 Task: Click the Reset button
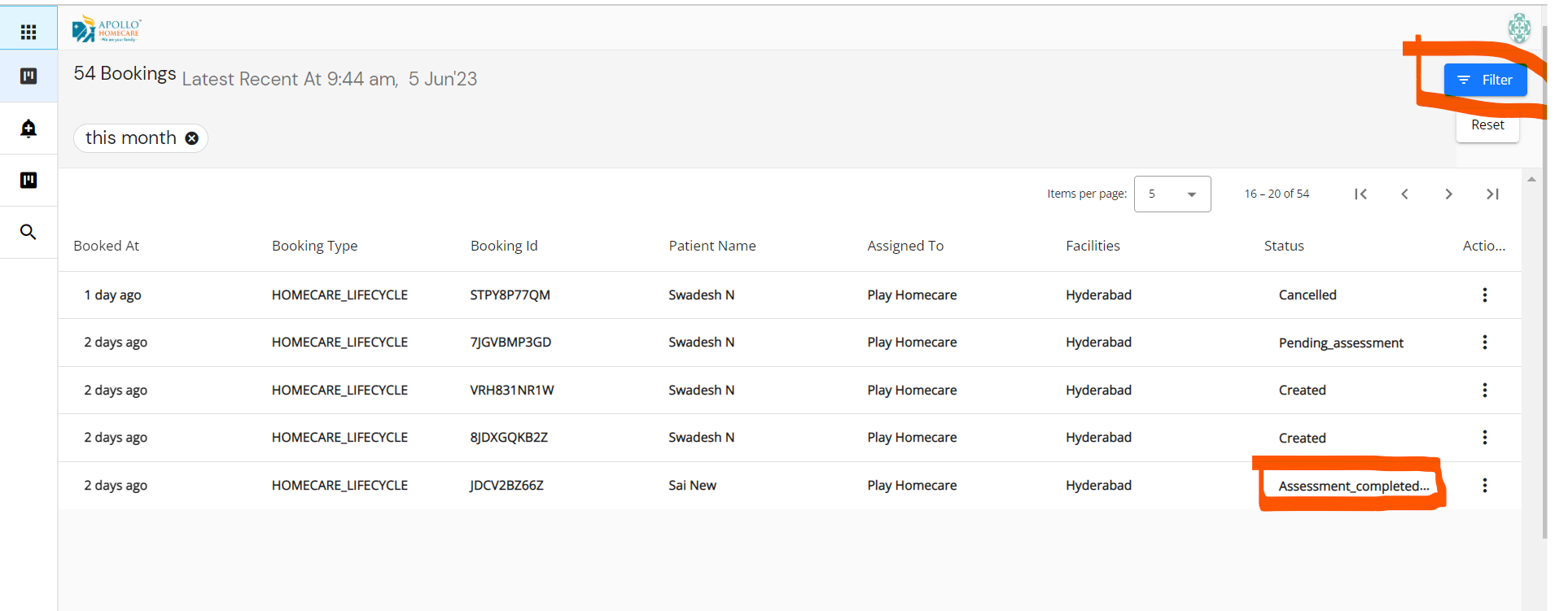click(x=1487, y=125)
